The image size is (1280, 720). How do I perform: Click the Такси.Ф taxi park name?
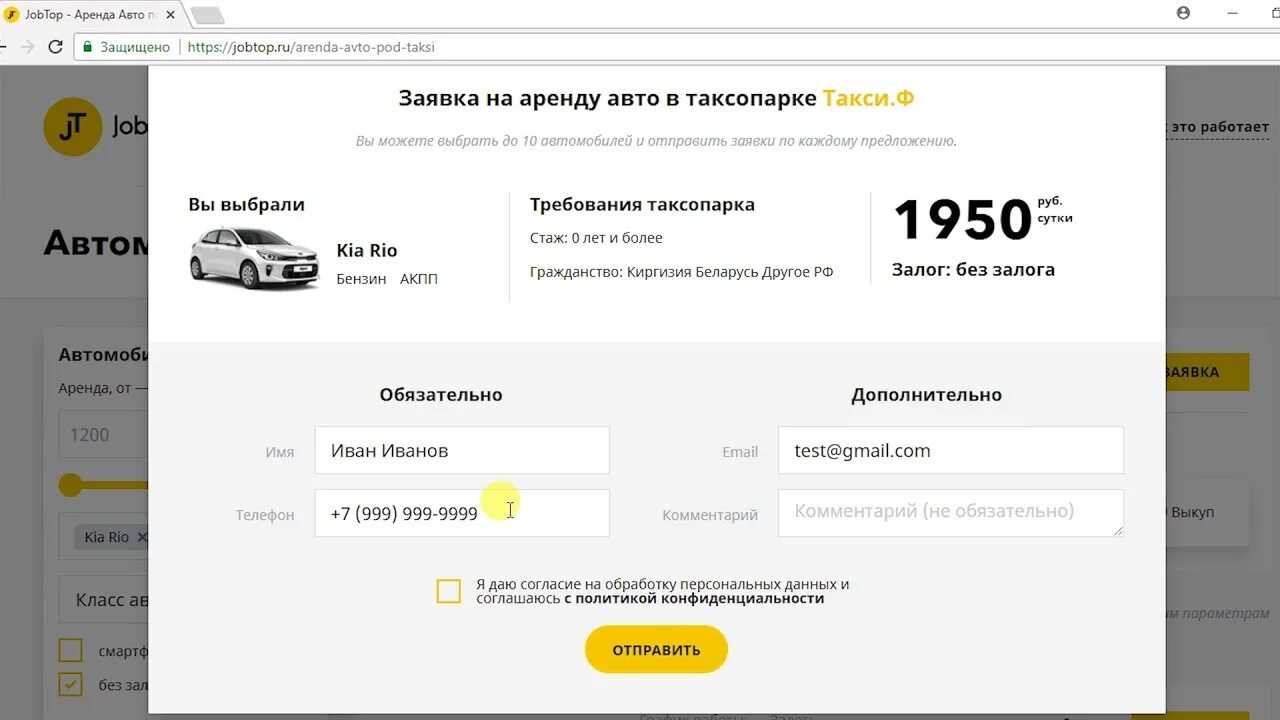tap(868, 98)
